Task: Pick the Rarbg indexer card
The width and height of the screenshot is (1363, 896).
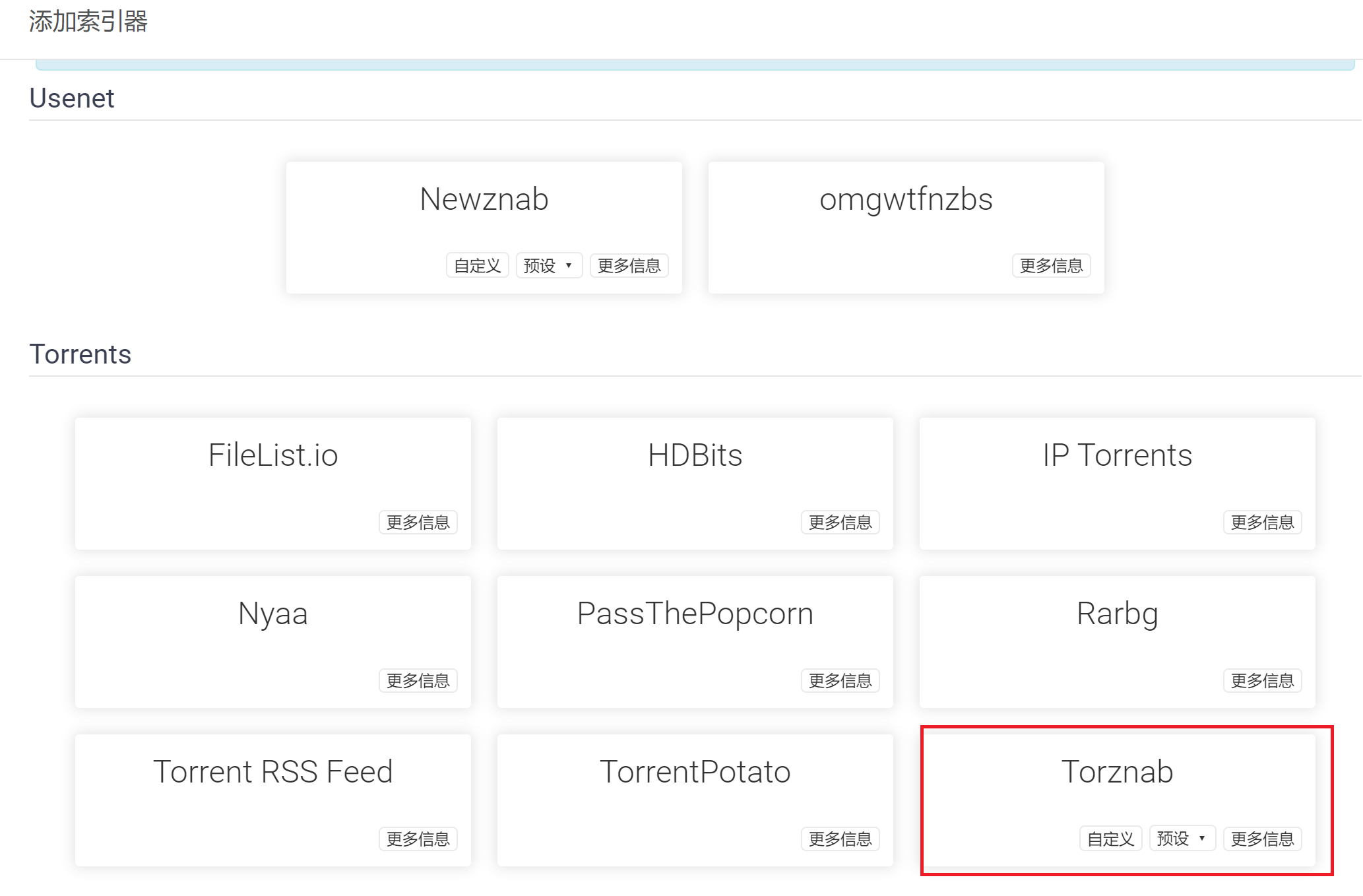Action: pos(1118,642)
